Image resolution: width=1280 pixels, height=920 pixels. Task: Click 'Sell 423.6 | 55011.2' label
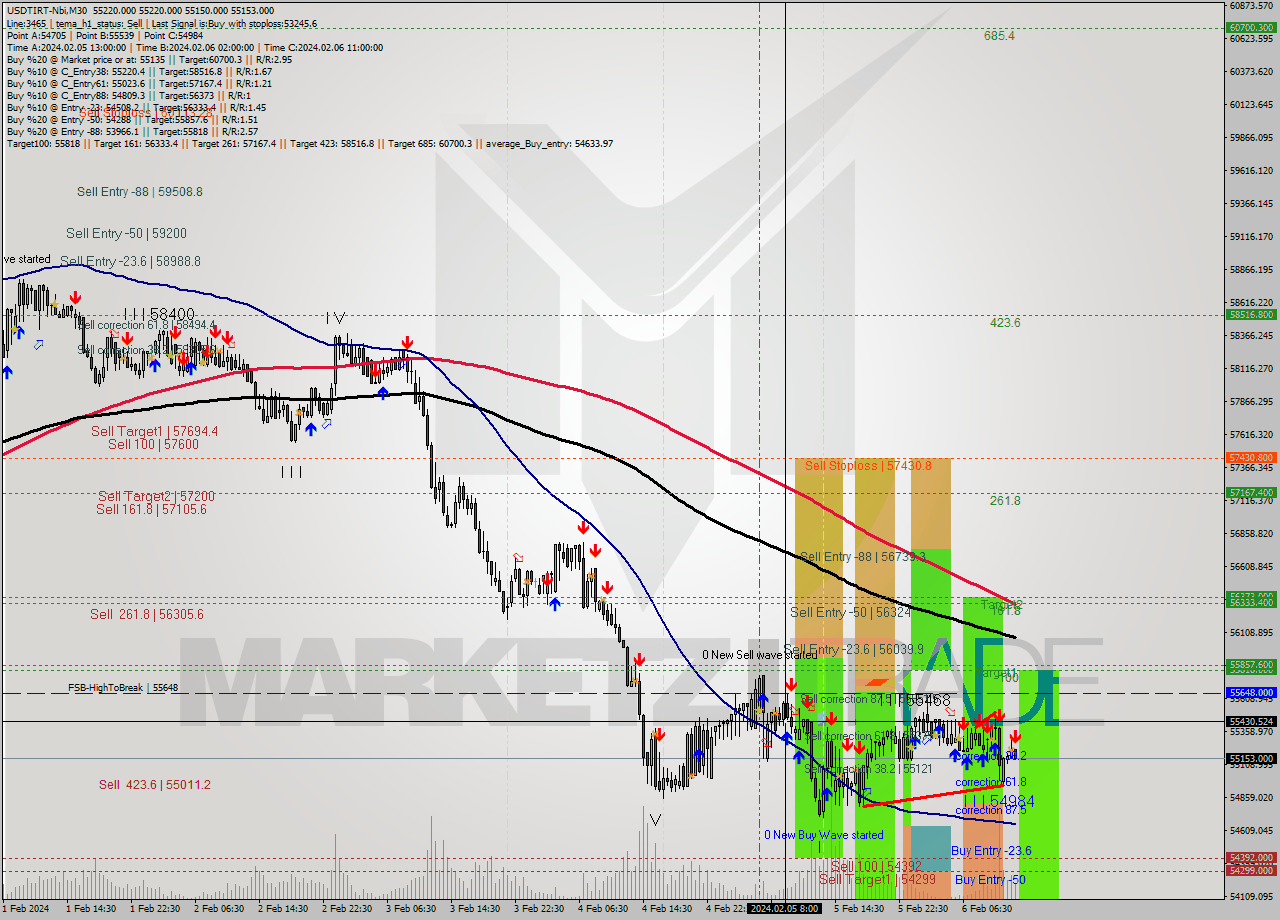pos(154,785)
